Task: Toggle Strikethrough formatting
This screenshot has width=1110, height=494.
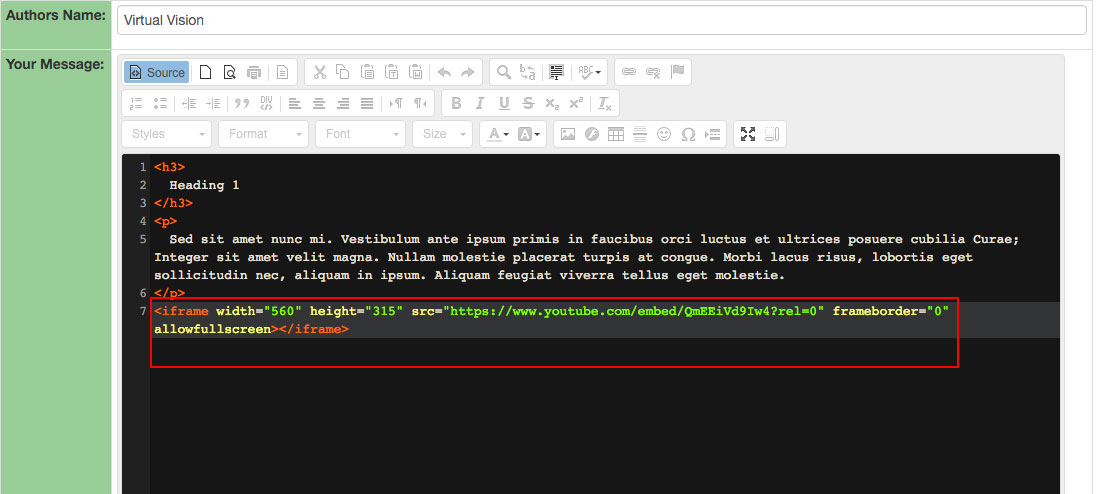Action: (528, 103)
